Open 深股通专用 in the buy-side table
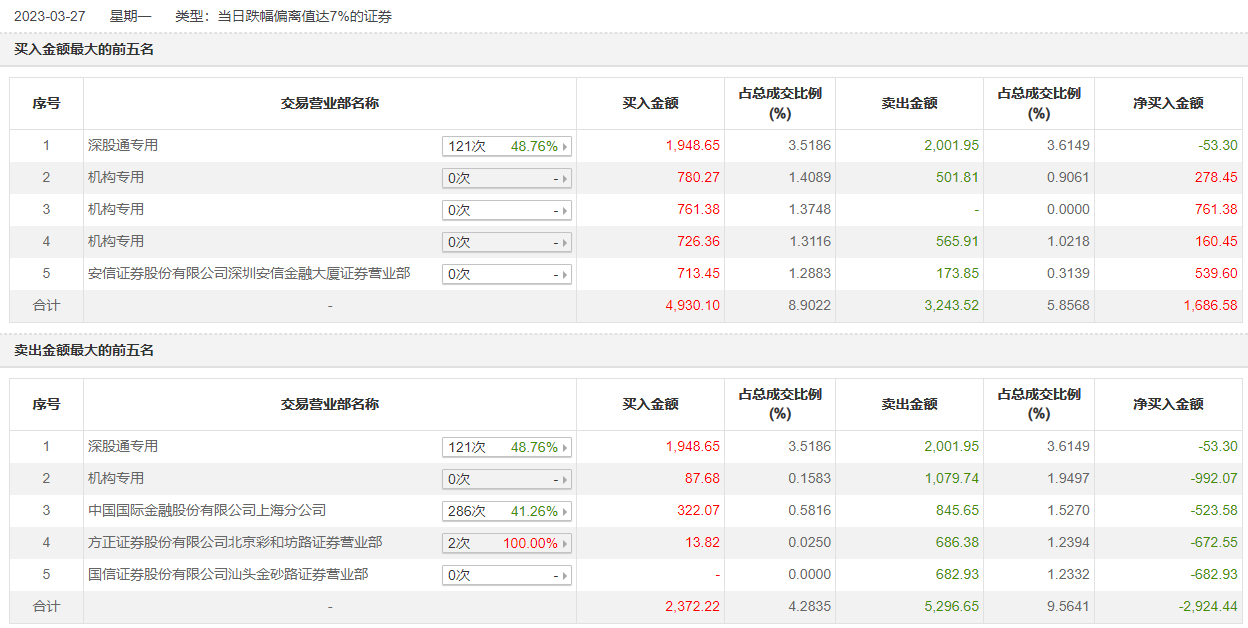 click(123, 145)
